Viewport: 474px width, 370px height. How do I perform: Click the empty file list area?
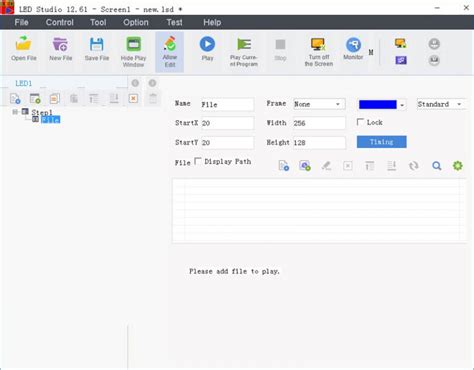pyautogui.click(x=319, y=210)
